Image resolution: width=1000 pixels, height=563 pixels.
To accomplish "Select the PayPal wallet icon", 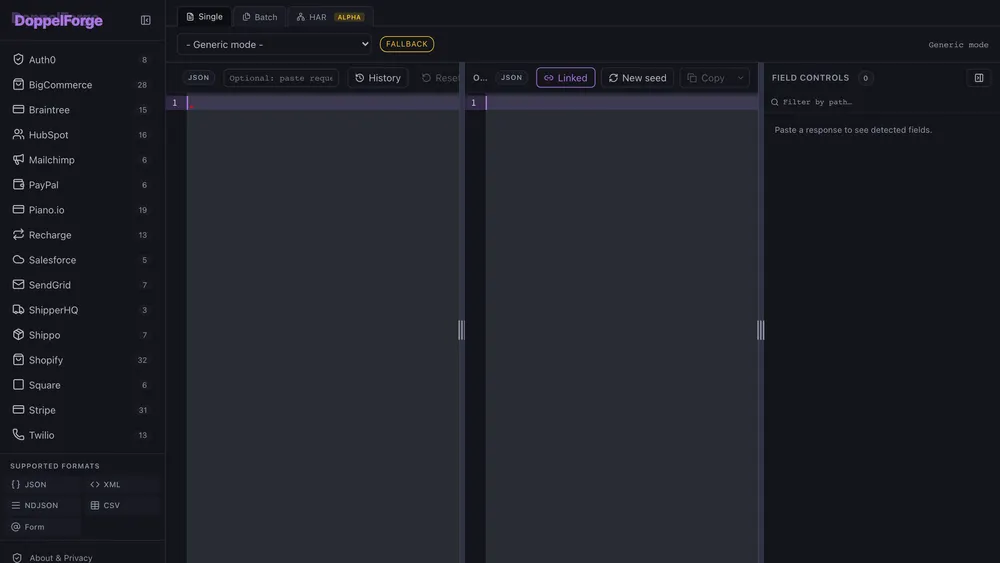I will coord(18,185).
